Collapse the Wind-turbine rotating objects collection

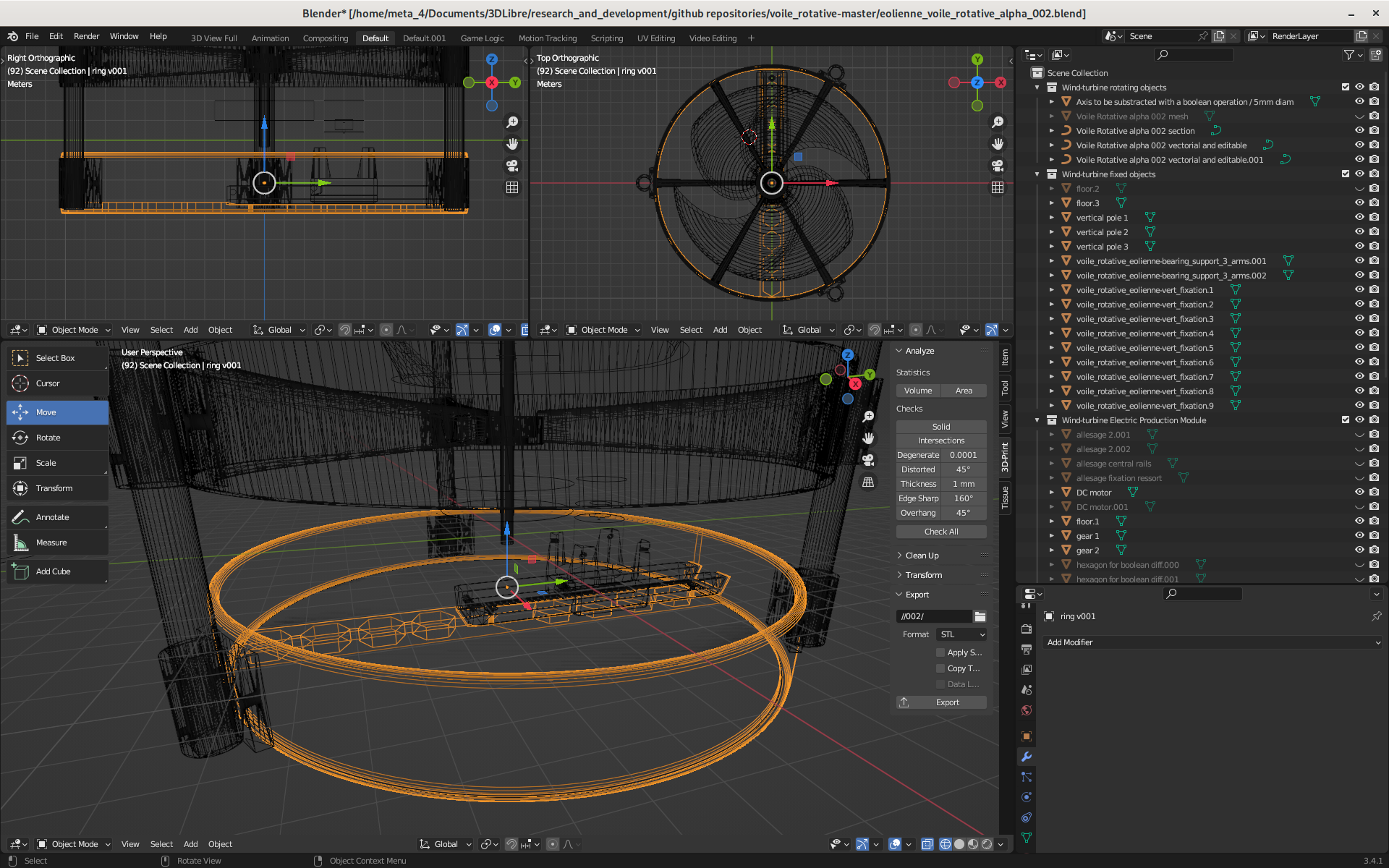click(1037, 88)
